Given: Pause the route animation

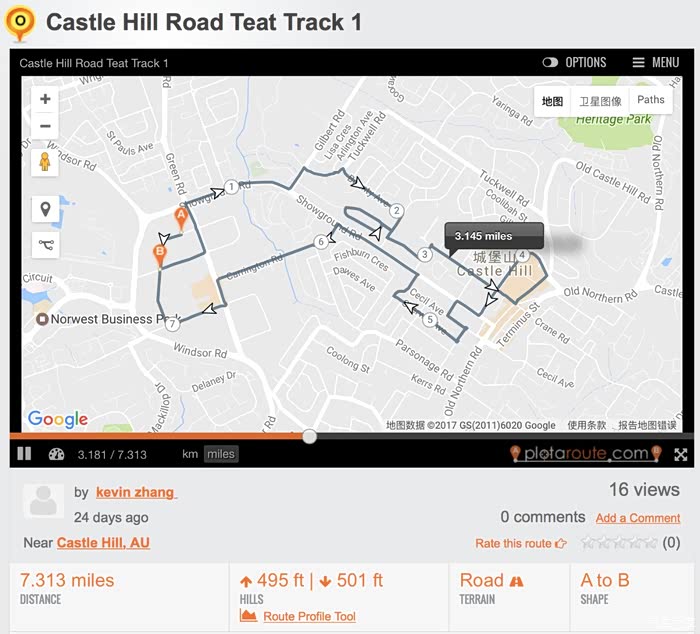Looking at the screenshot, I should [24, 454].
